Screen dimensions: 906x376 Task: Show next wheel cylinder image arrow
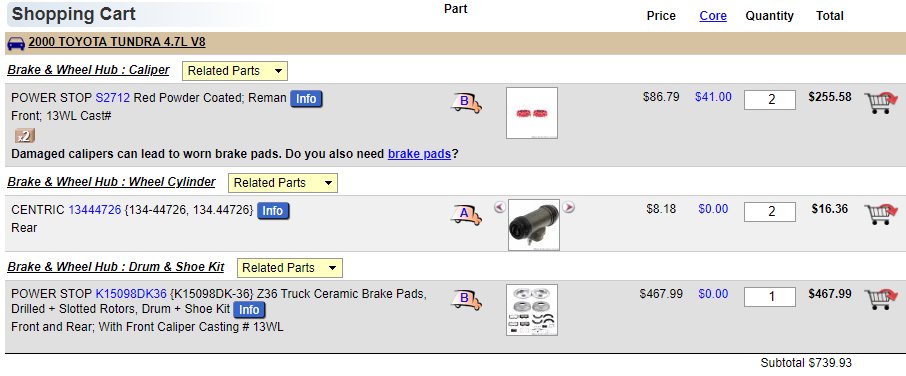pos(569,207)
